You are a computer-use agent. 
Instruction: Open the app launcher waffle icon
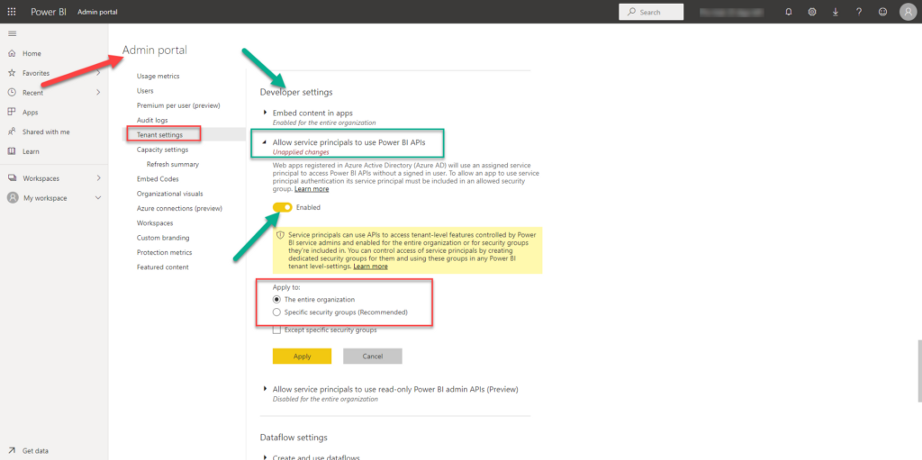coord(12,12)
